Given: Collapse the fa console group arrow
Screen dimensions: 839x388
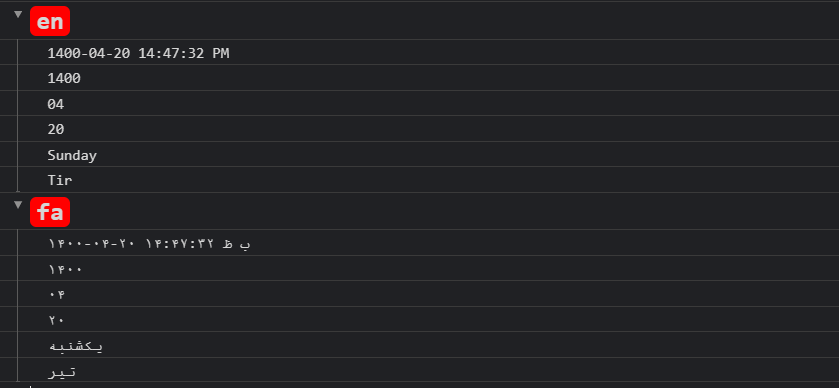Looking at the screenshot, I should click(18, 204).
